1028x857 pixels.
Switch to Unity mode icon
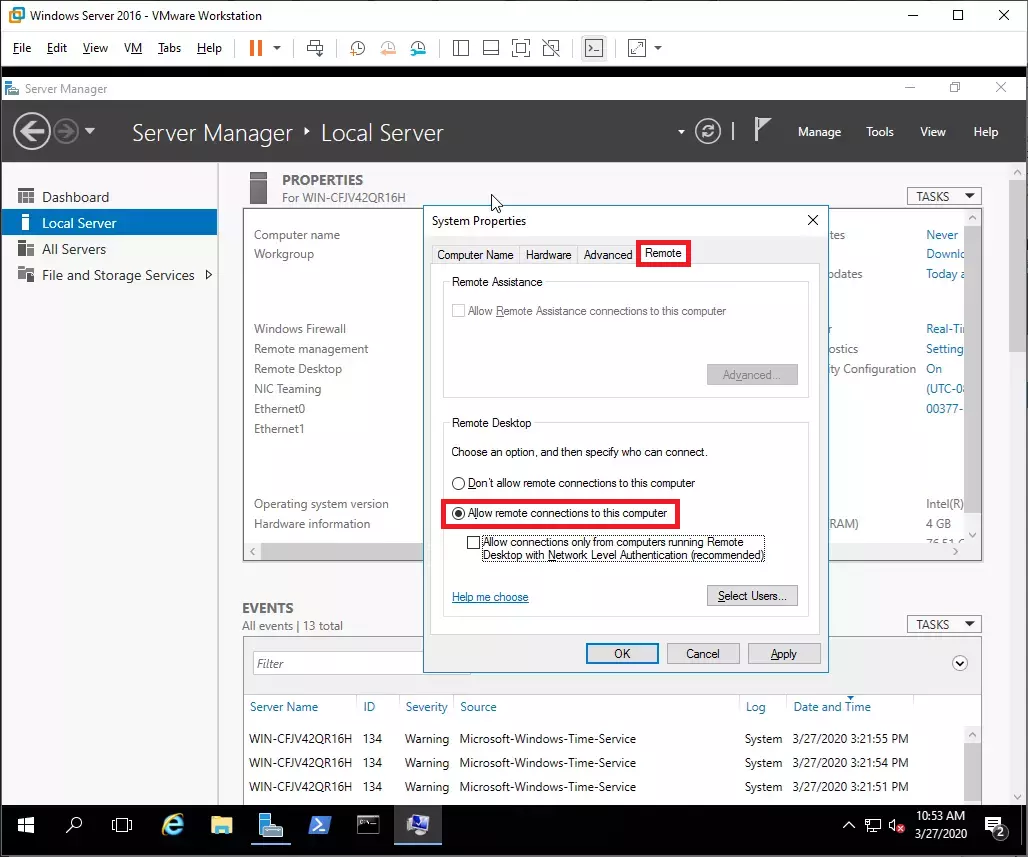(x=551, y=48)
